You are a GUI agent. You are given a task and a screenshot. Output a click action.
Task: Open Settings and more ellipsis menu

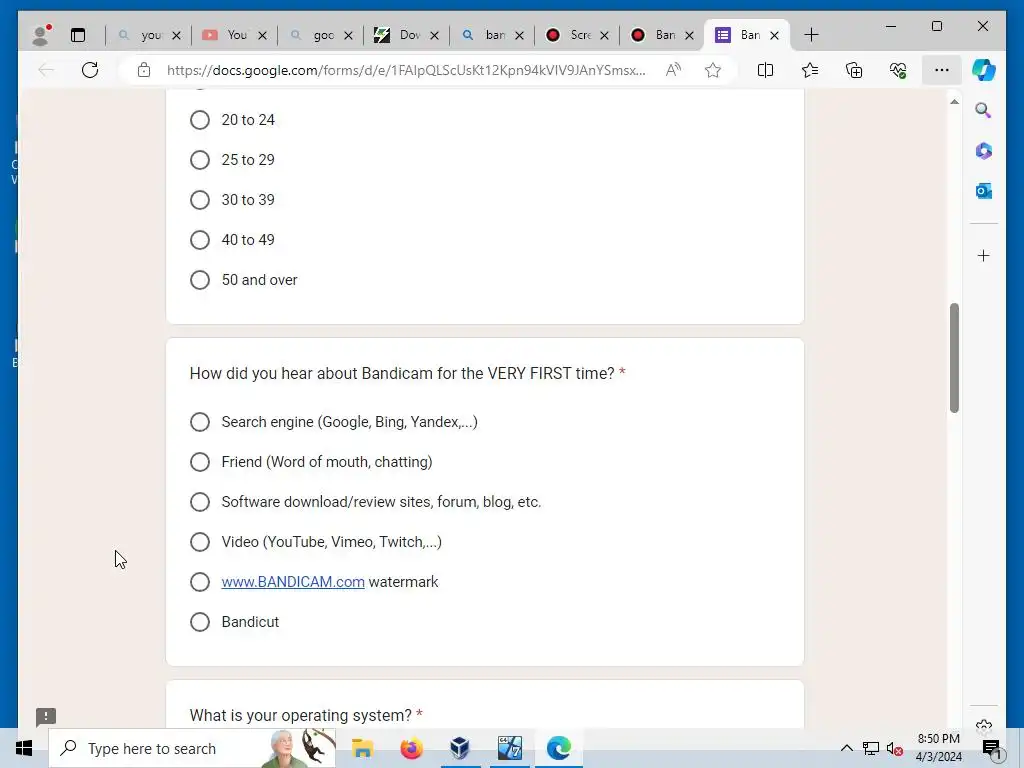tap(942, 70)
